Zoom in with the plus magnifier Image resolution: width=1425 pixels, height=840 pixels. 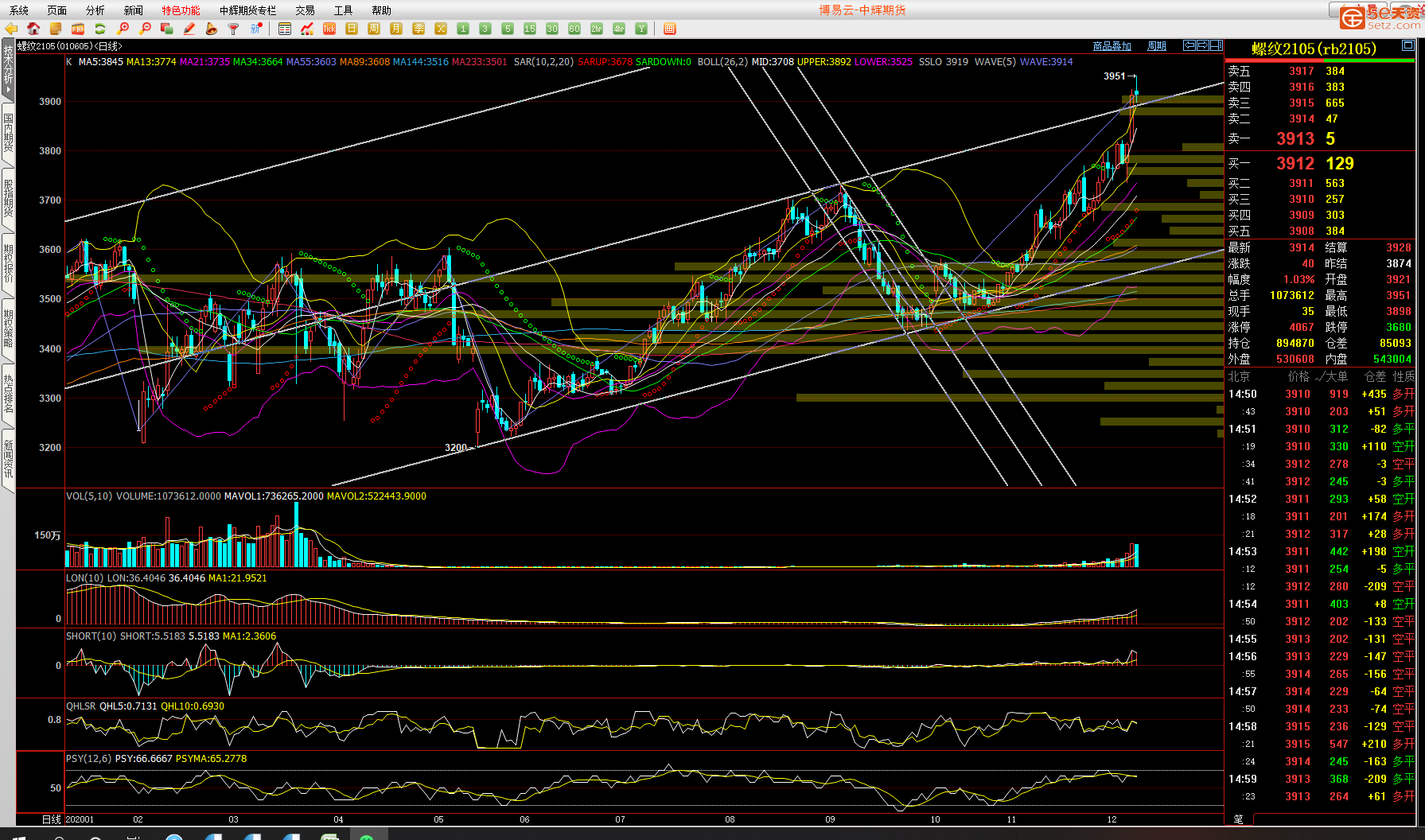pyautogui.click(x=123, y=29)
